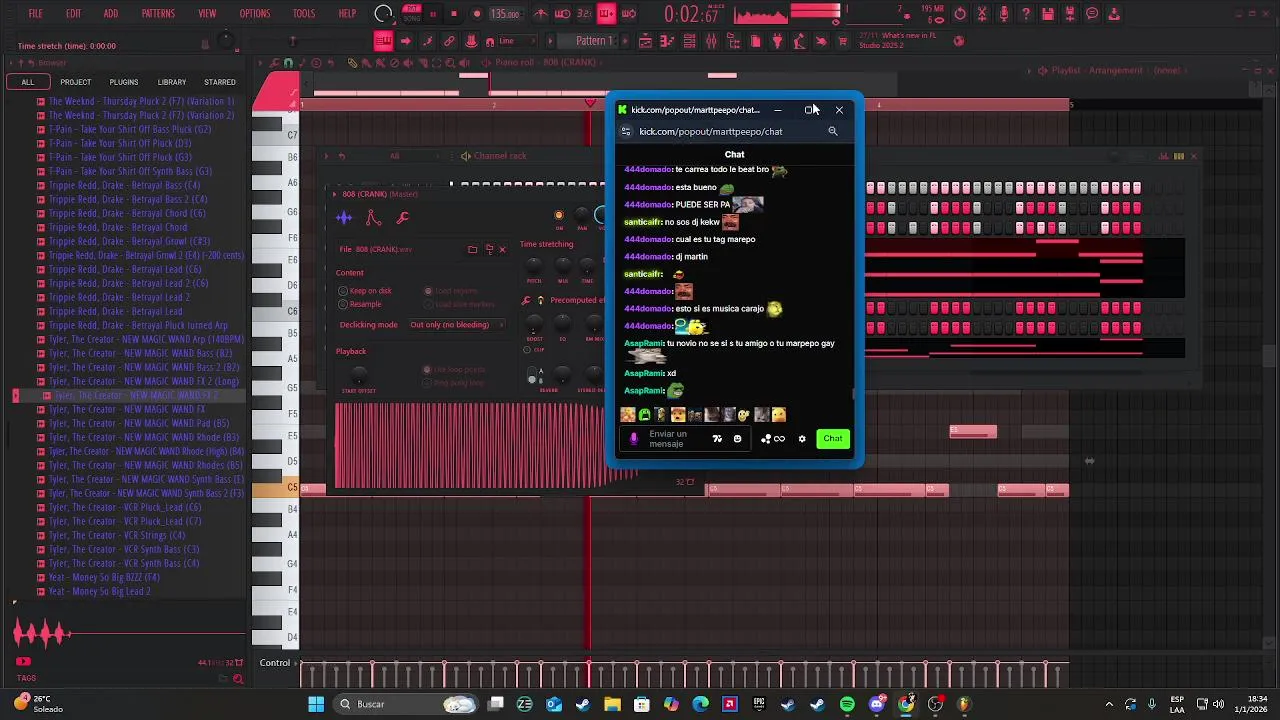1280x720 pixels.
Task: Open the emoji picker in Kick chat
Action: point(738,439)
